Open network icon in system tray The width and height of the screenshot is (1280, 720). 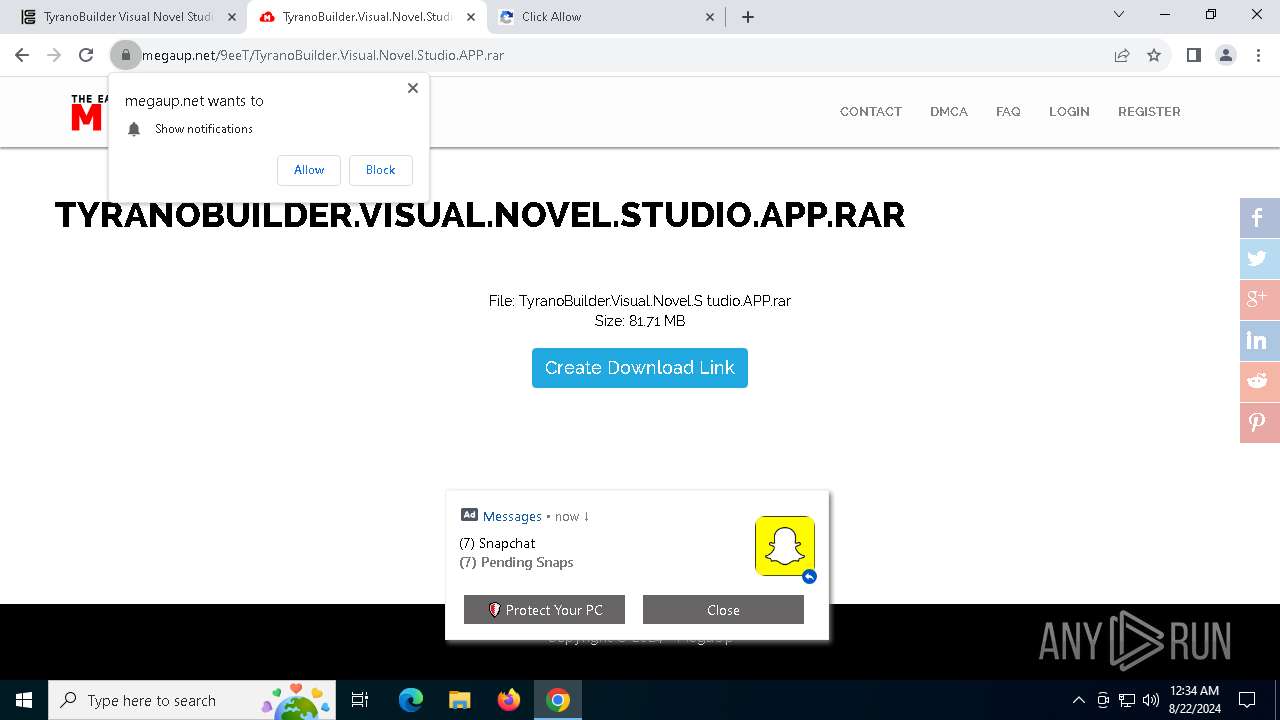pyautogui.click(x=1127, y=700)
